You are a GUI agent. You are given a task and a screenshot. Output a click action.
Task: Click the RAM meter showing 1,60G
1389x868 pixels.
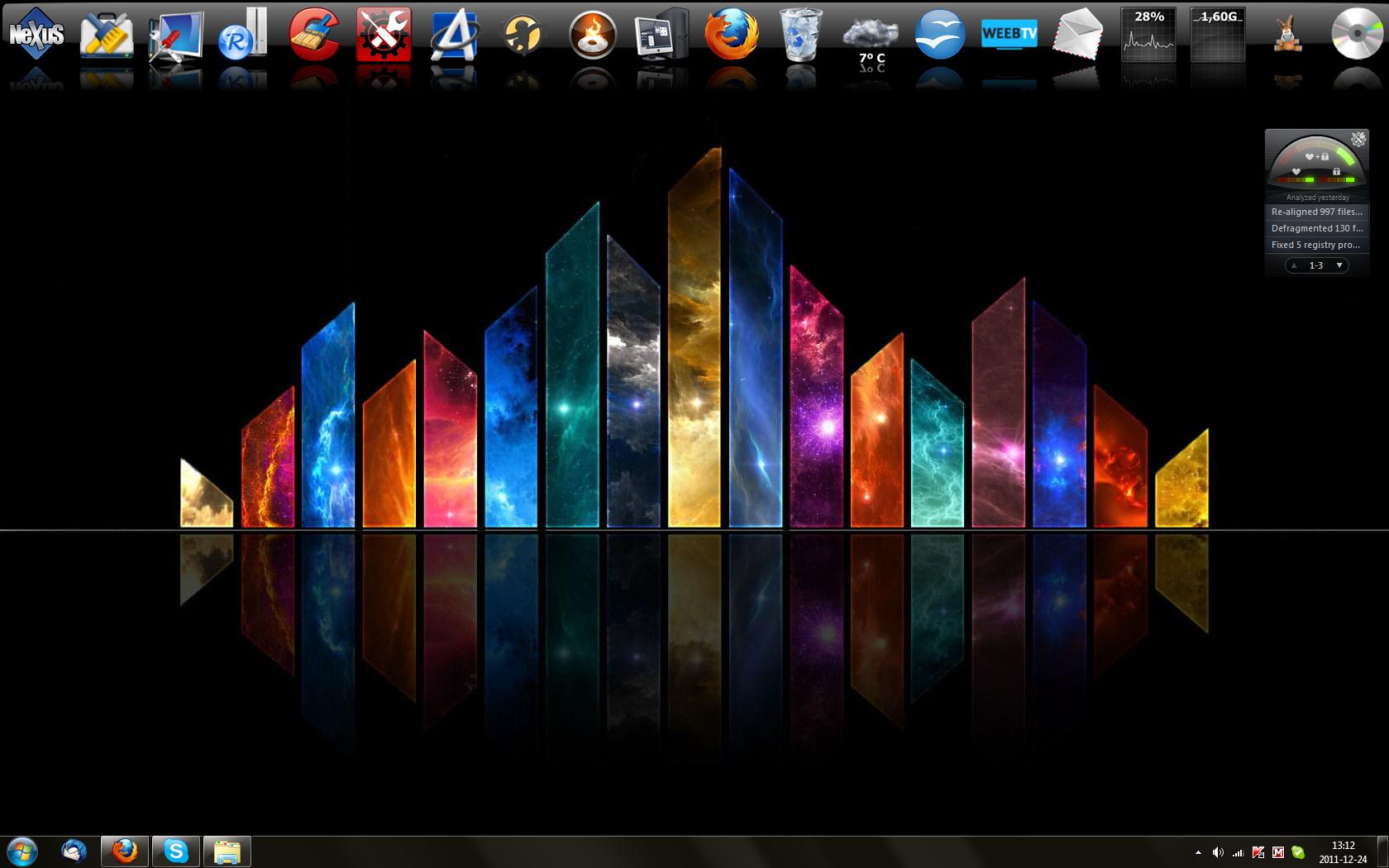tap(1218, 35)
